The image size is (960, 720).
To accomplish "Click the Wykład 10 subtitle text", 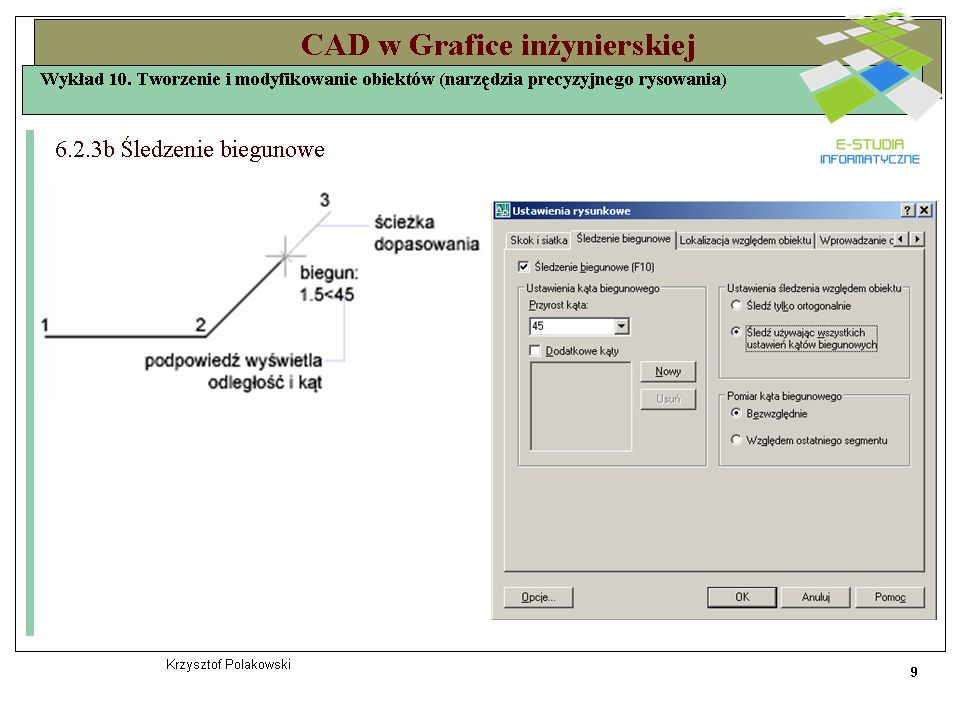I will tap(383, 80).
